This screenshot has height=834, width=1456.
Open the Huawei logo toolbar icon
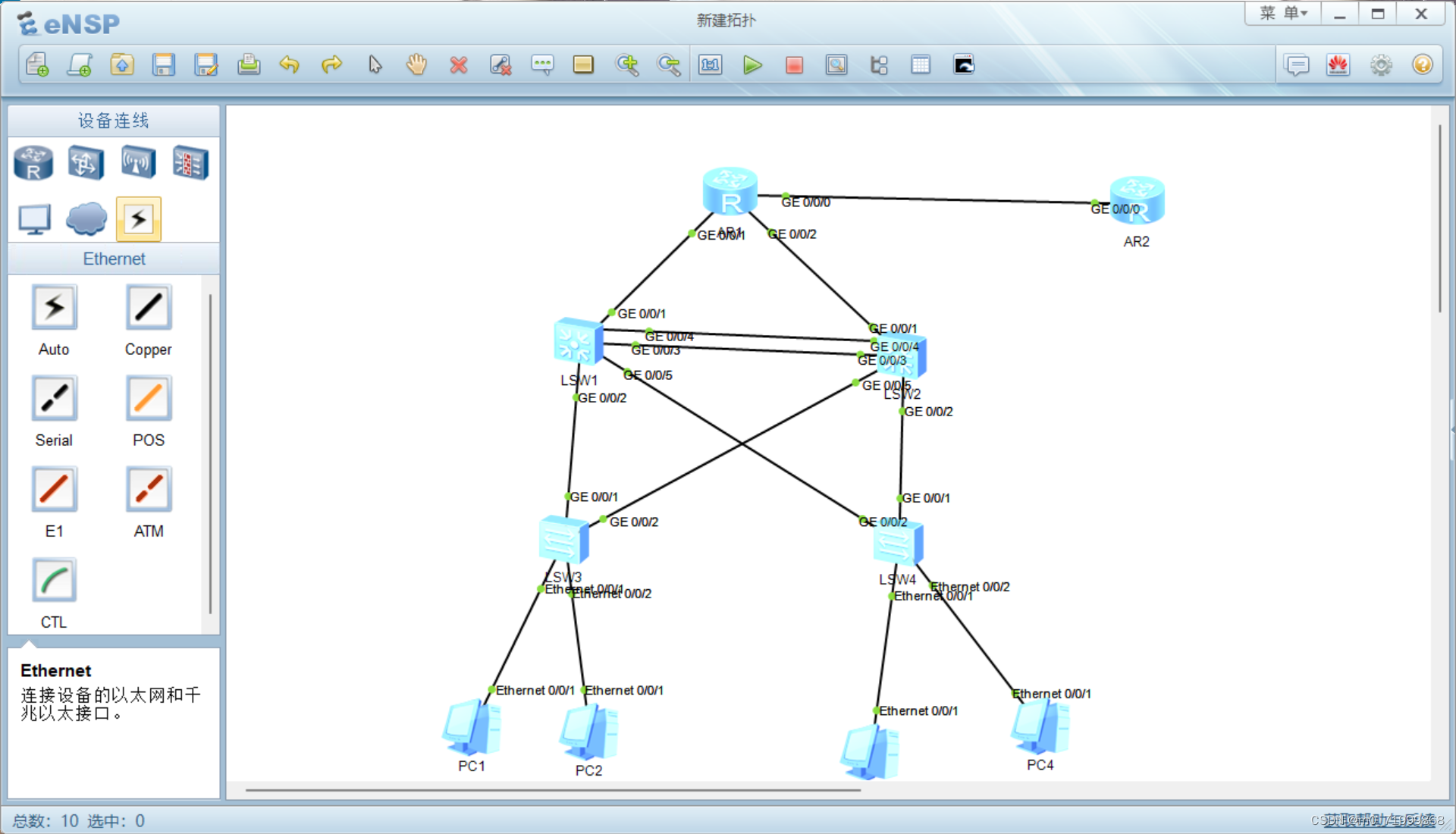pyautogui.click(x=1338, y=65)
